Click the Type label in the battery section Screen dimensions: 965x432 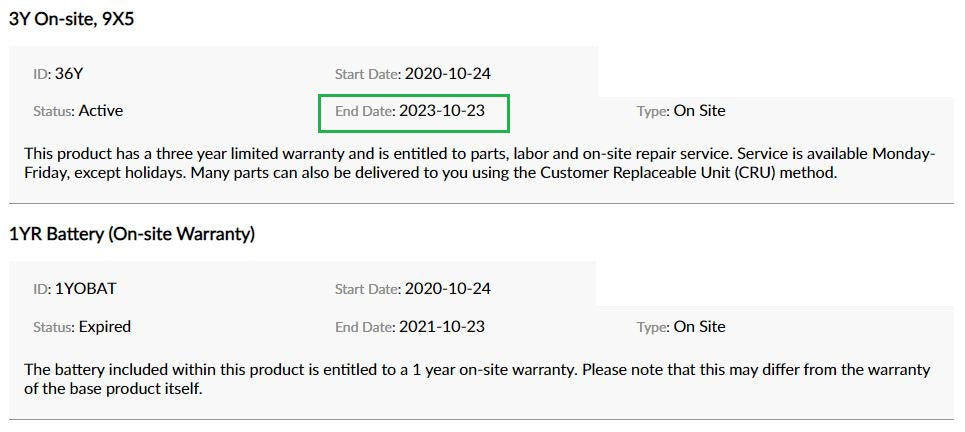[654, 327]
